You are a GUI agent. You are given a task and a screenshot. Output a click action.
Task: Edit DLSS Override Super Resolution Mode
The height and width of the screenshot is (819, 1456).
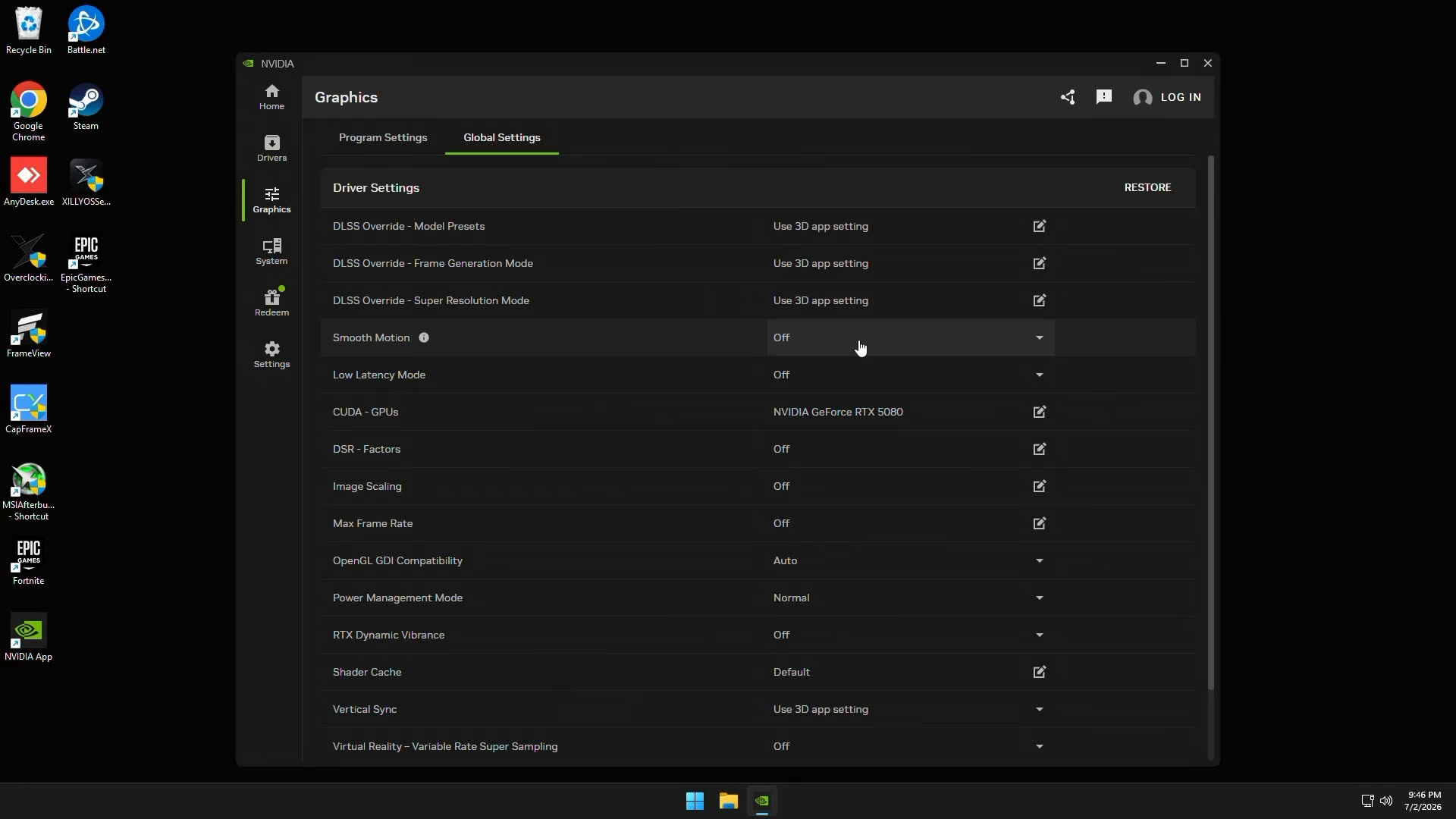[1040, 300]
